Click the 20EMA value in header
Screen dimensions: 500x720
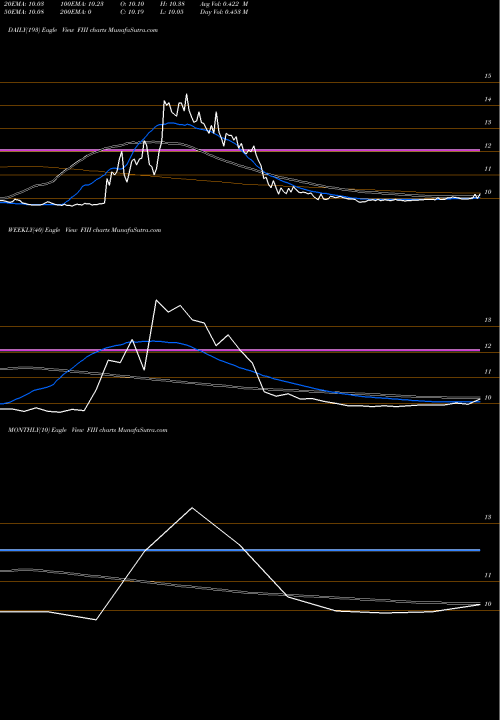click(23, 4)
